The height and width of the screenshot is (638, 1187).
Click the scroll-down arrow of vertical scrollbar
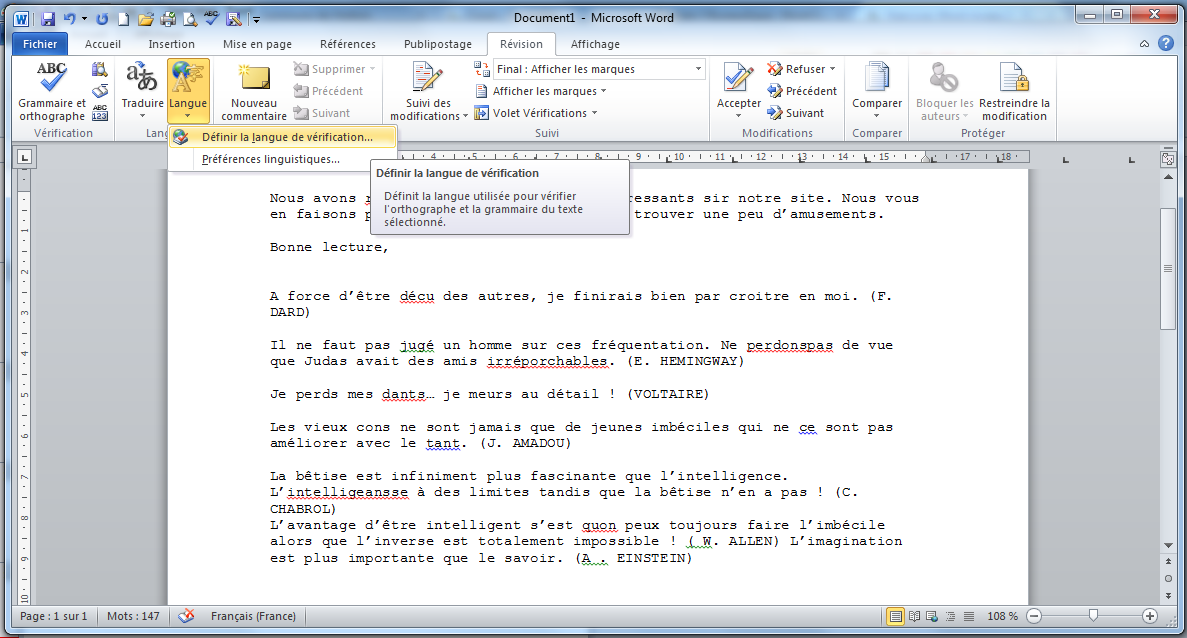point(1168,546)
